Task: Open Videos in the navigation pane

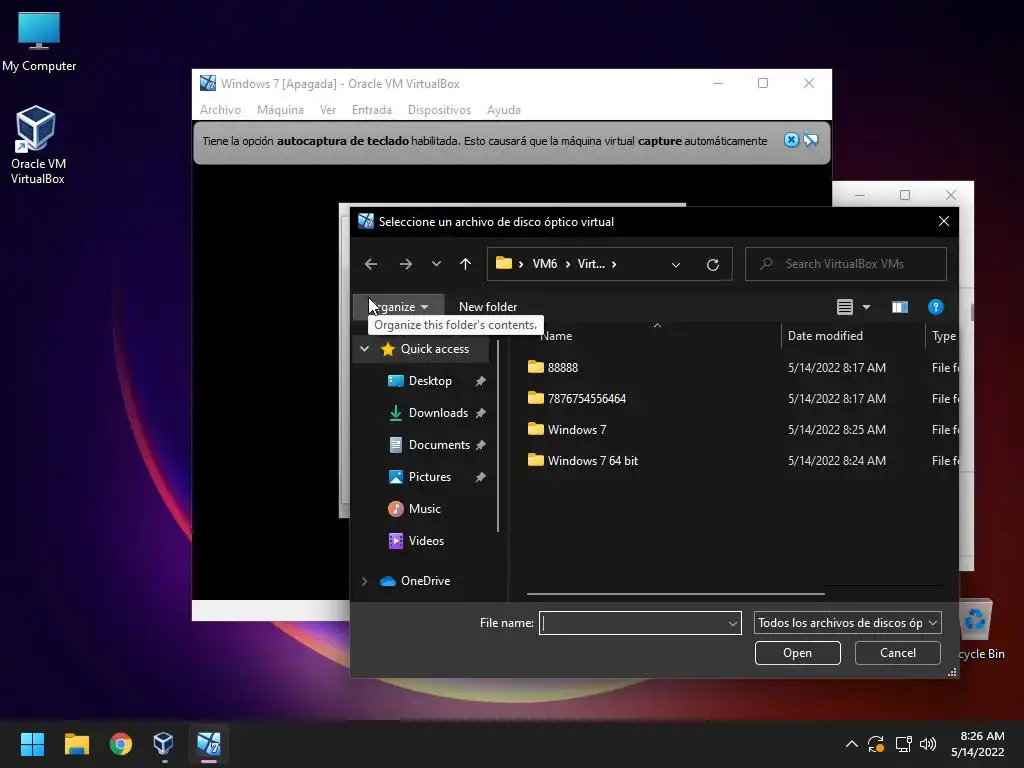Action: (426, 541)
